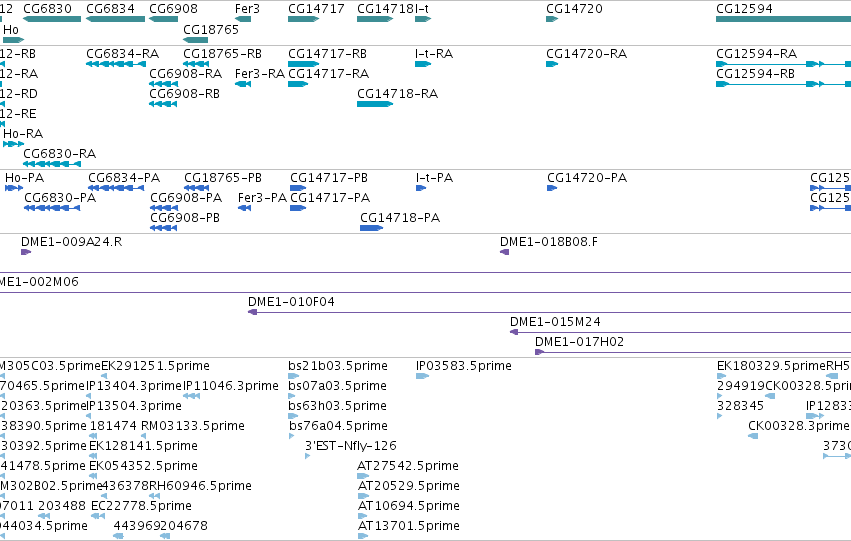Select EST EK128141.5prime
Screen dimensions: 851x541
[93, 456]
